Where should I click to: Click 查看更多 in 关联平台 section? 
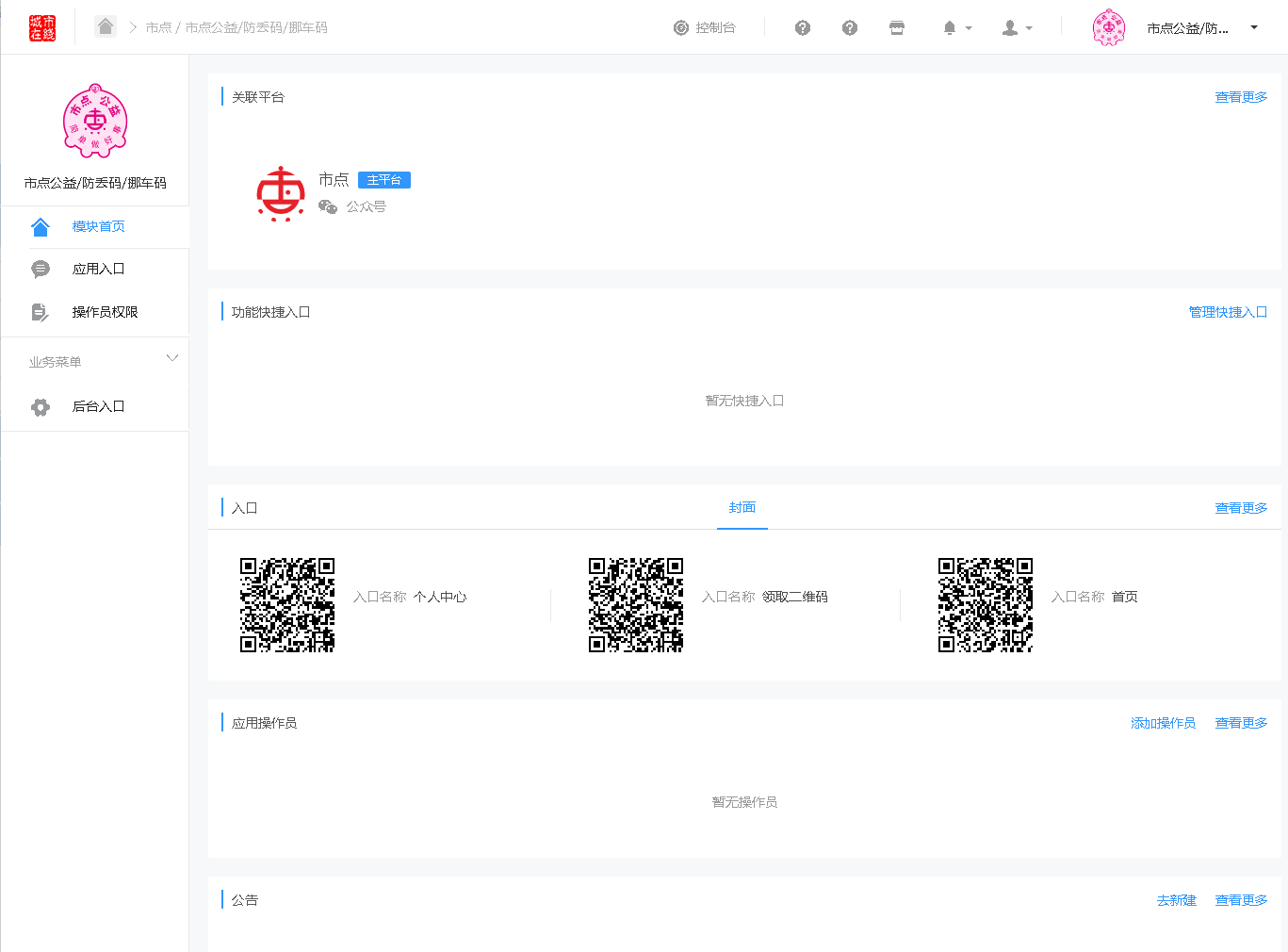(x=1241, y=97)
